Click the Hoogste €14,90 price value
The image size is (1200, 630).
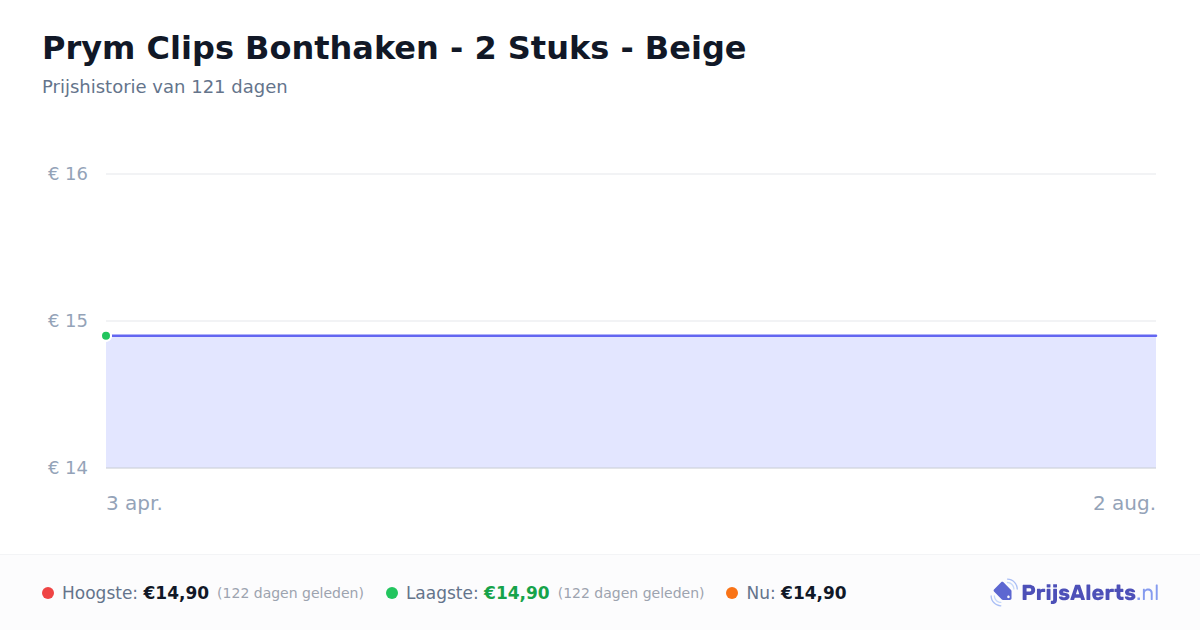(x=176, y=593)
